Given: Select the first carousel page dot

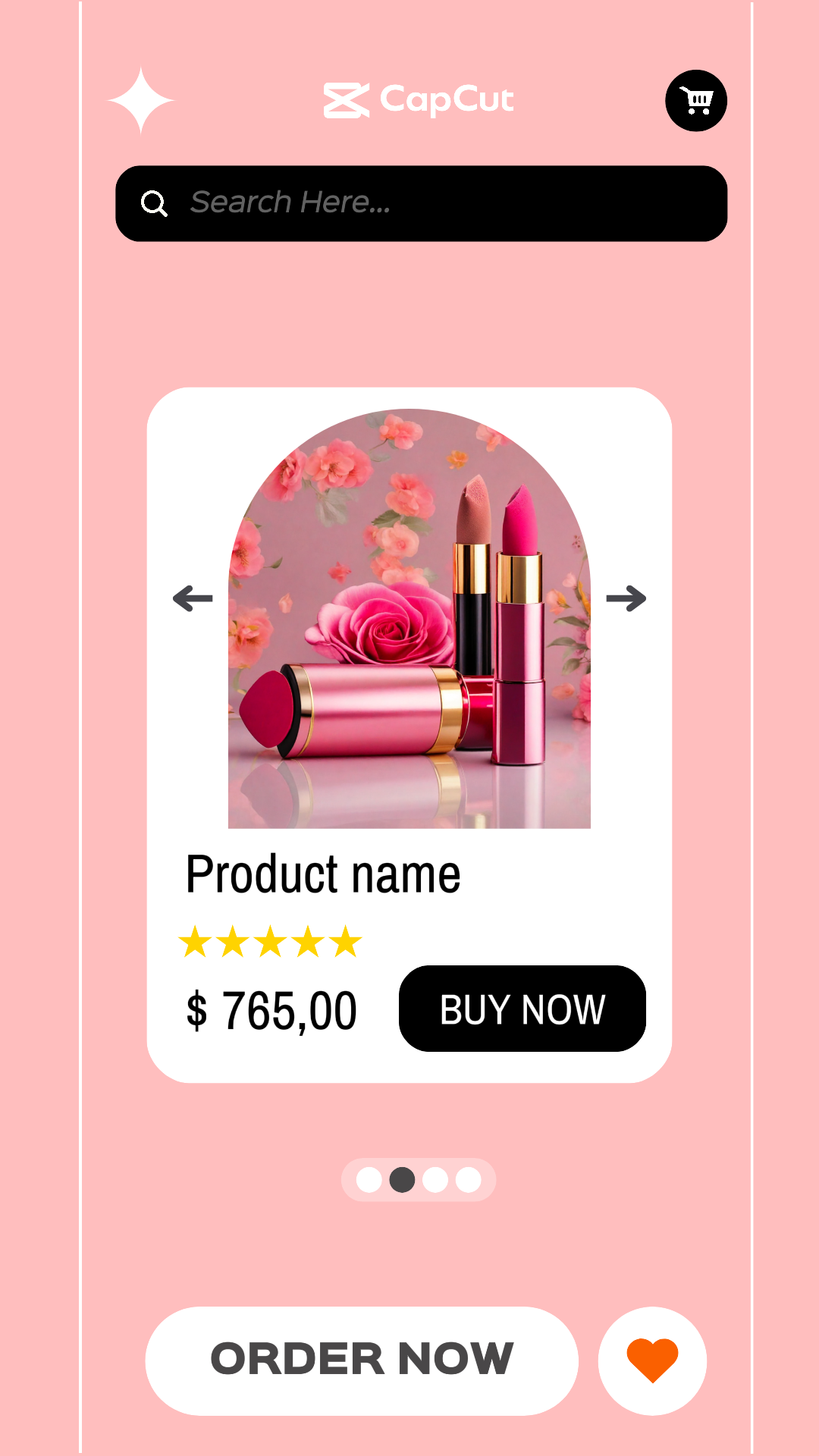Looking at the screenshot, I should pyautogui.click(x=369, y=1180).
